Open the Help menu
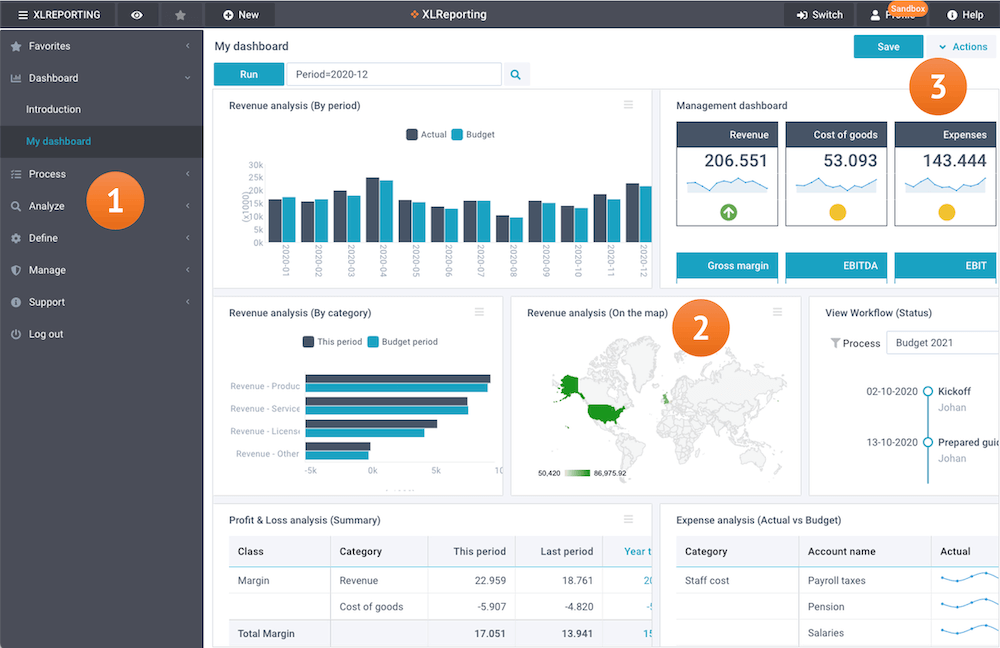This screenshot has height=648, width=1000. click(x=965, y=15)
